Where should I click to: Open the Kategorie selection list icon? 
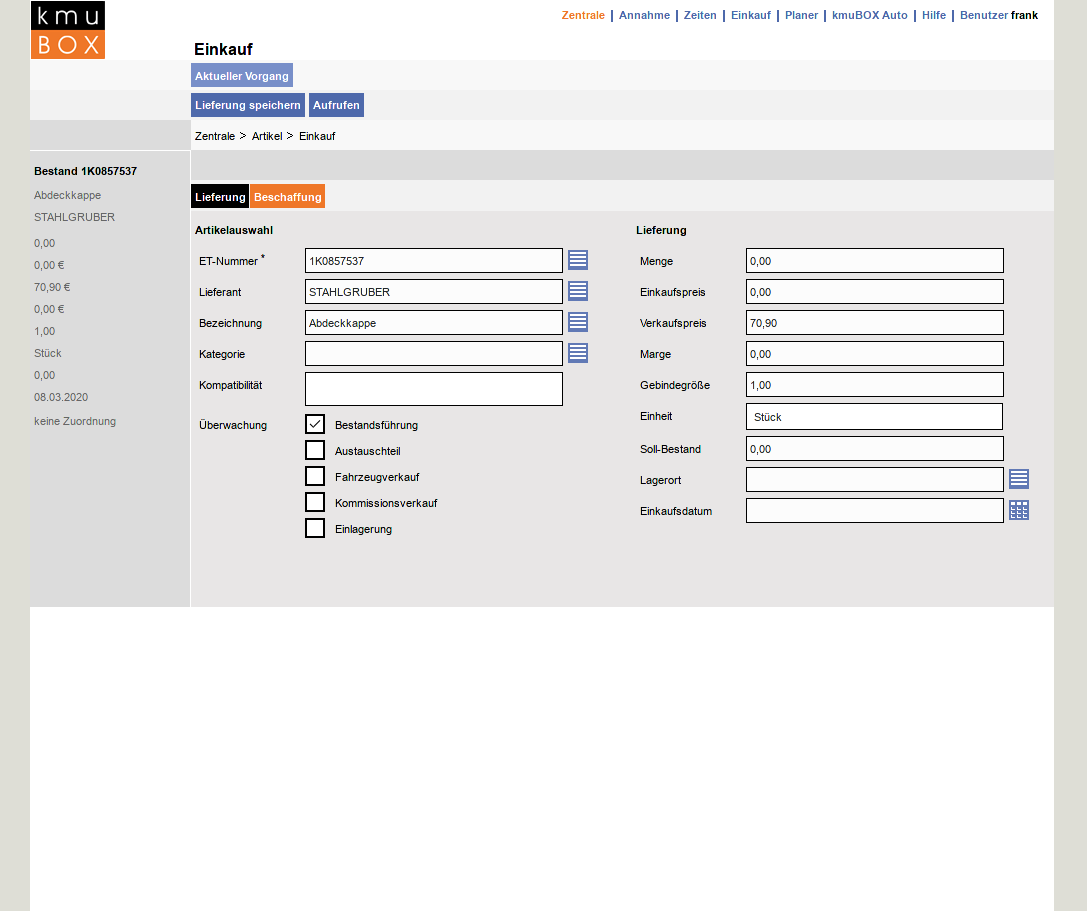pyautogui.click(x=578, y=353)
